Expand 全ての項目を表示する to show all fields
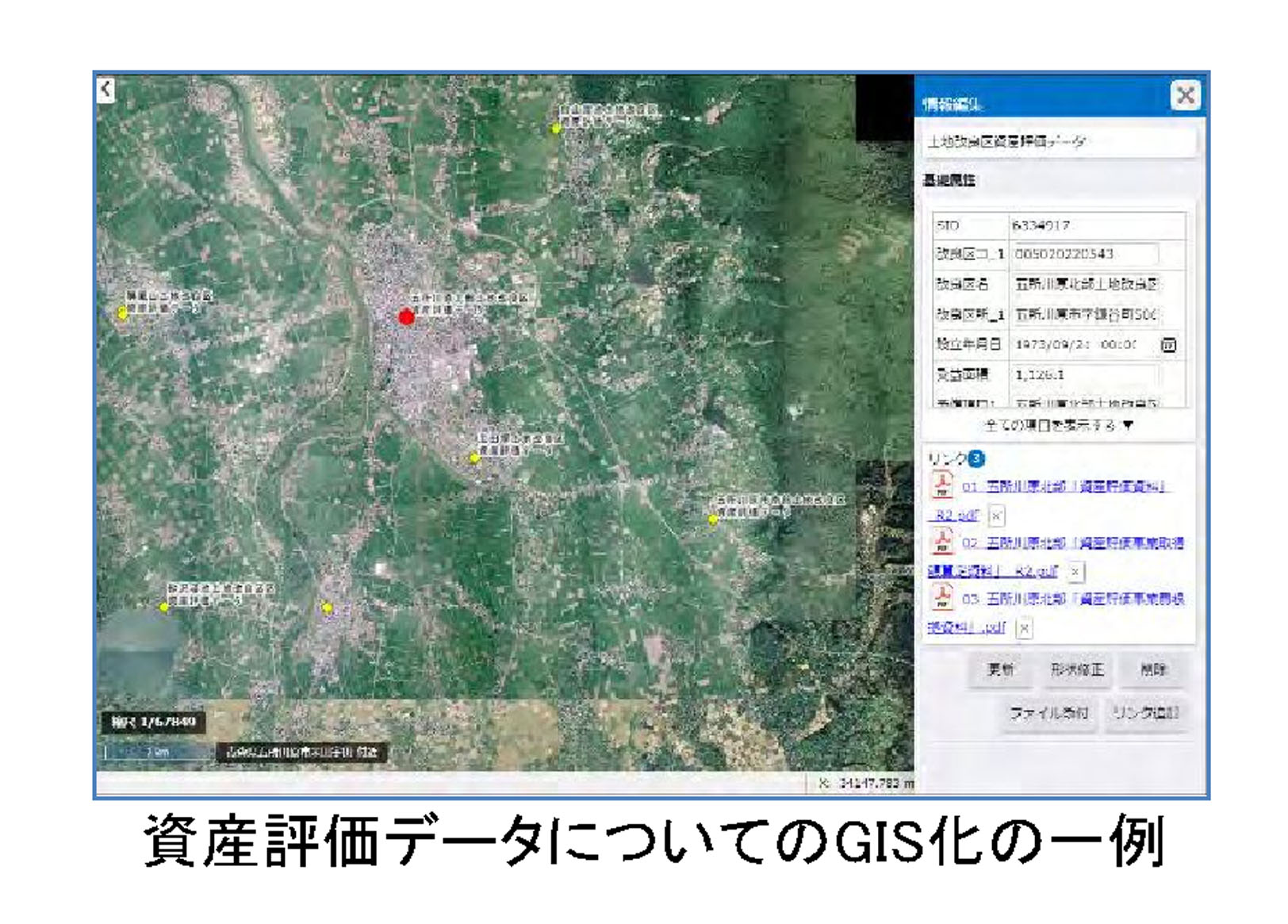Viewport: 1288px width, 924px height. click(1058, 425)
